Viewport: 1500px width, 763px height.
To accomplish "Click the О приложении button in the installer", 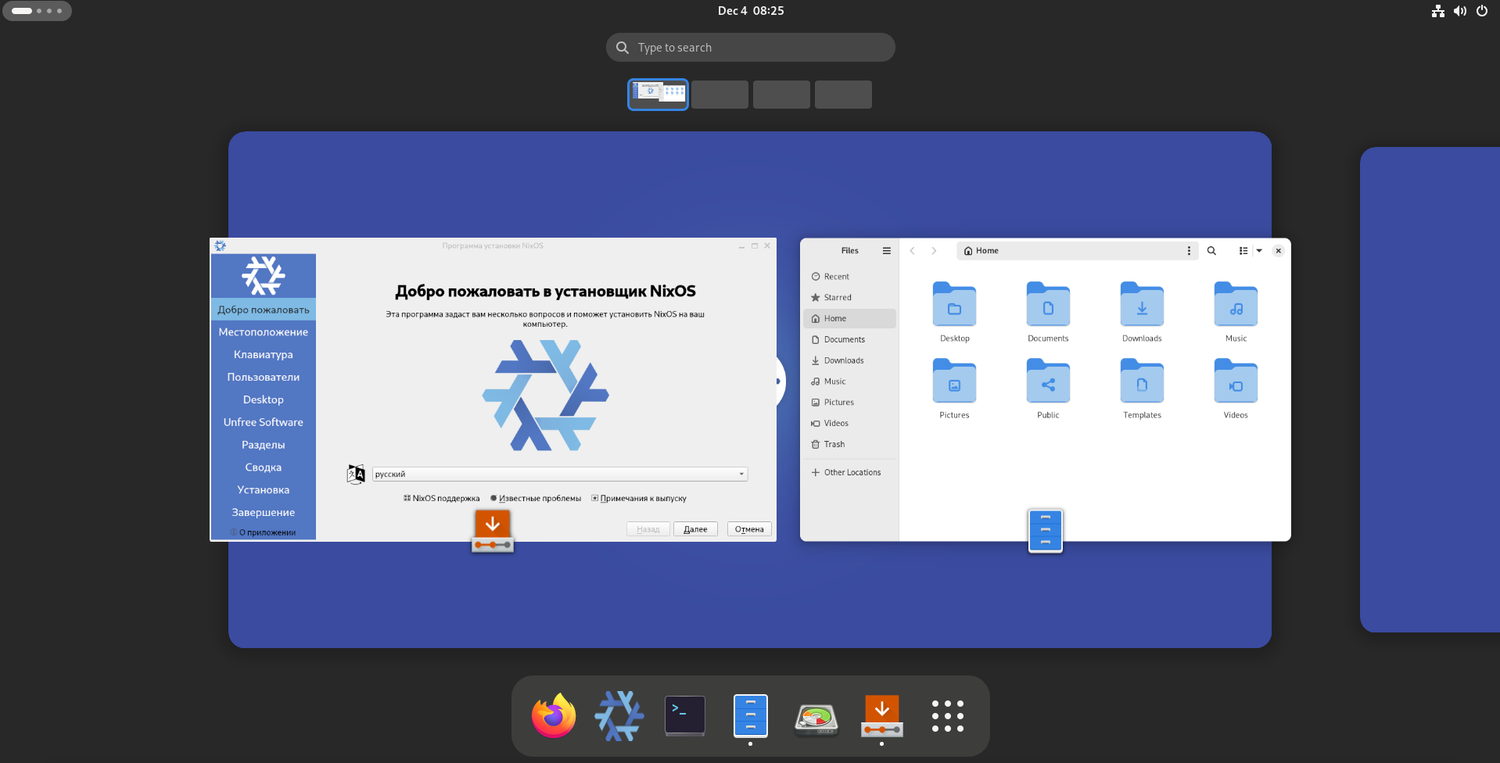I will pyautogui.click(x=263, y=532).
